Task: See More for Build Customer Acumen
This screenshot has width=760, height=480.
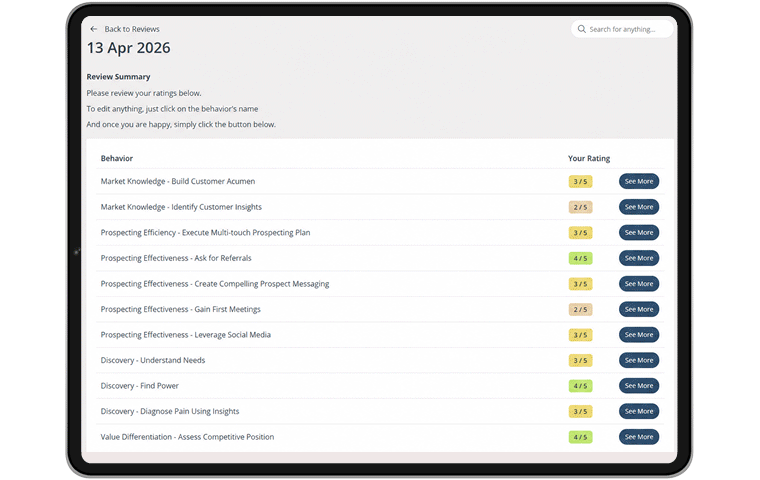Action: coord(639,181)
